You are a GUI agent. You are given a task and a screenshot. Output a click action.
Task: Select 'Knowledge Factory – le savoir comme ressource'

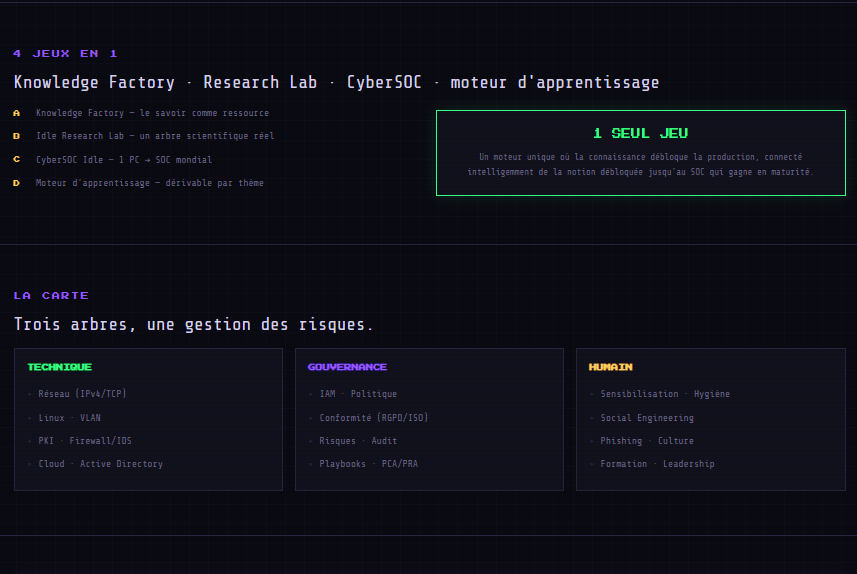point(152,113)
